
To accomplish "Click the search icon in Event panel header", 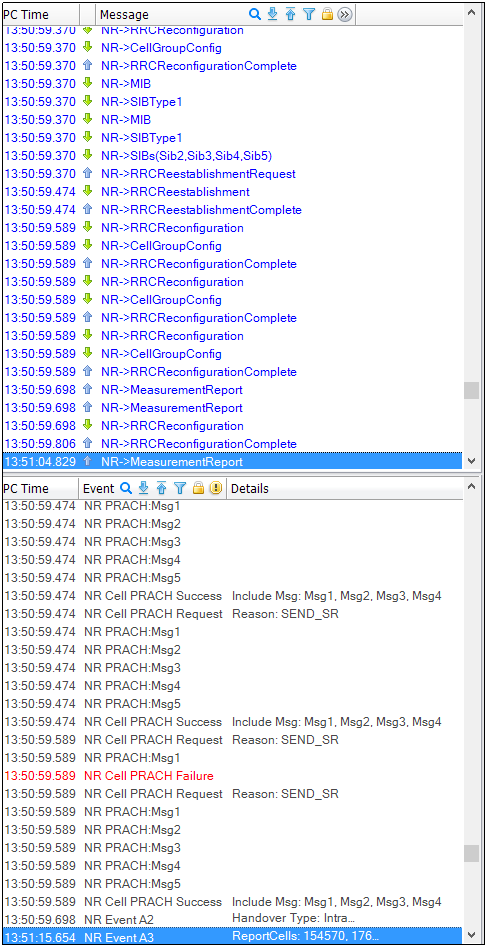I will click(126, 488).
